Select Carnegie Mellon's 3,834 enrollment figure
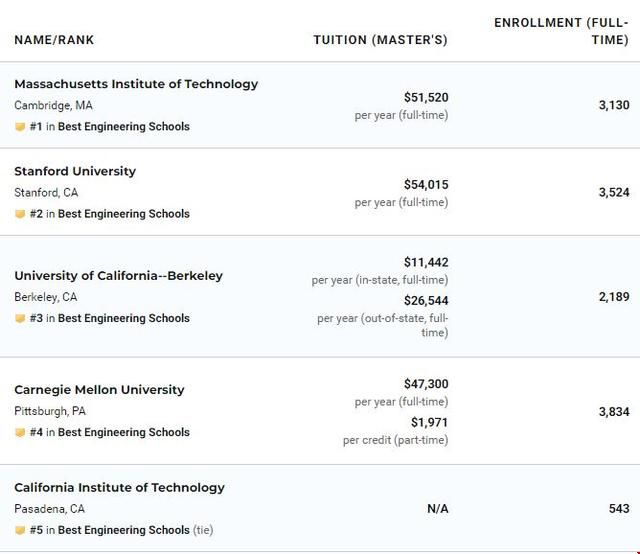The image size is (640, 554). [x=614, y=412]
